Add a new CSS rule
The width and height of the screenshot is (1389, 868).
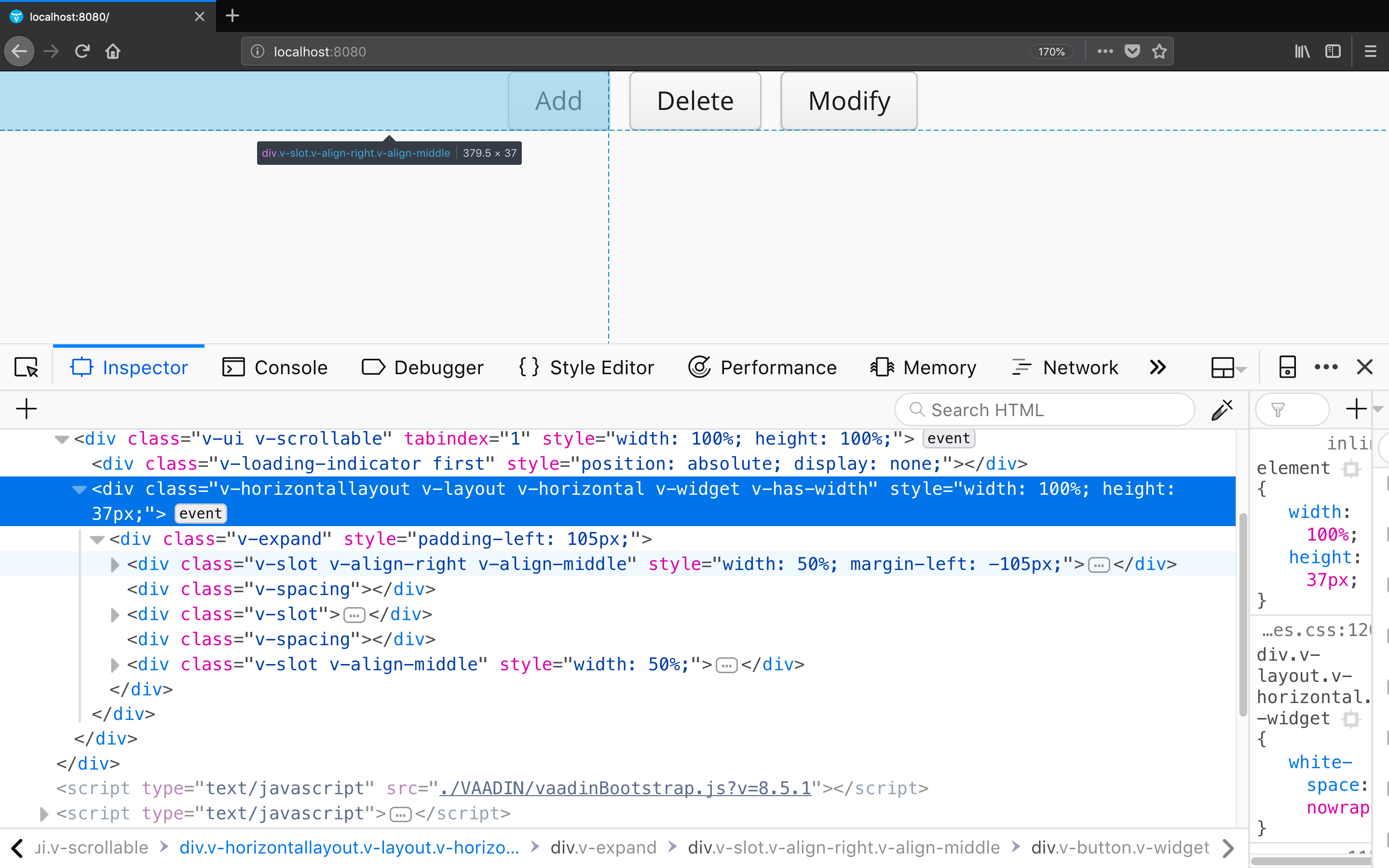(1356, 409)
